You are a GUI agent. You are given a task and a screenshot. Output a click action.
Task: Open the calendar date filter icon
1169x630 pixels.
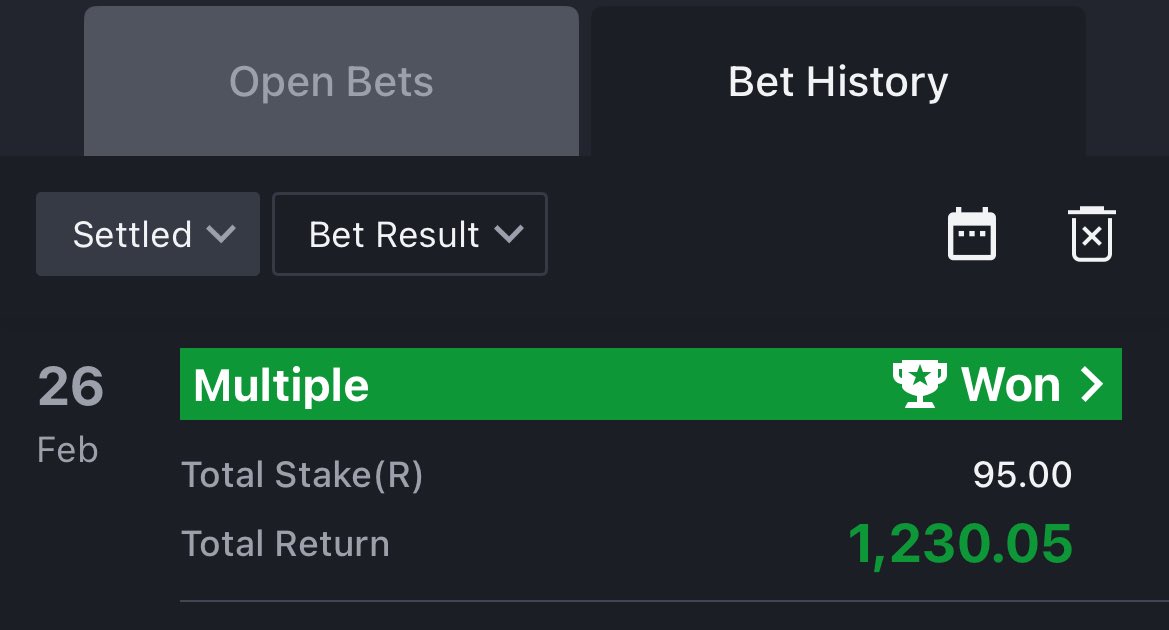(971, 234)
